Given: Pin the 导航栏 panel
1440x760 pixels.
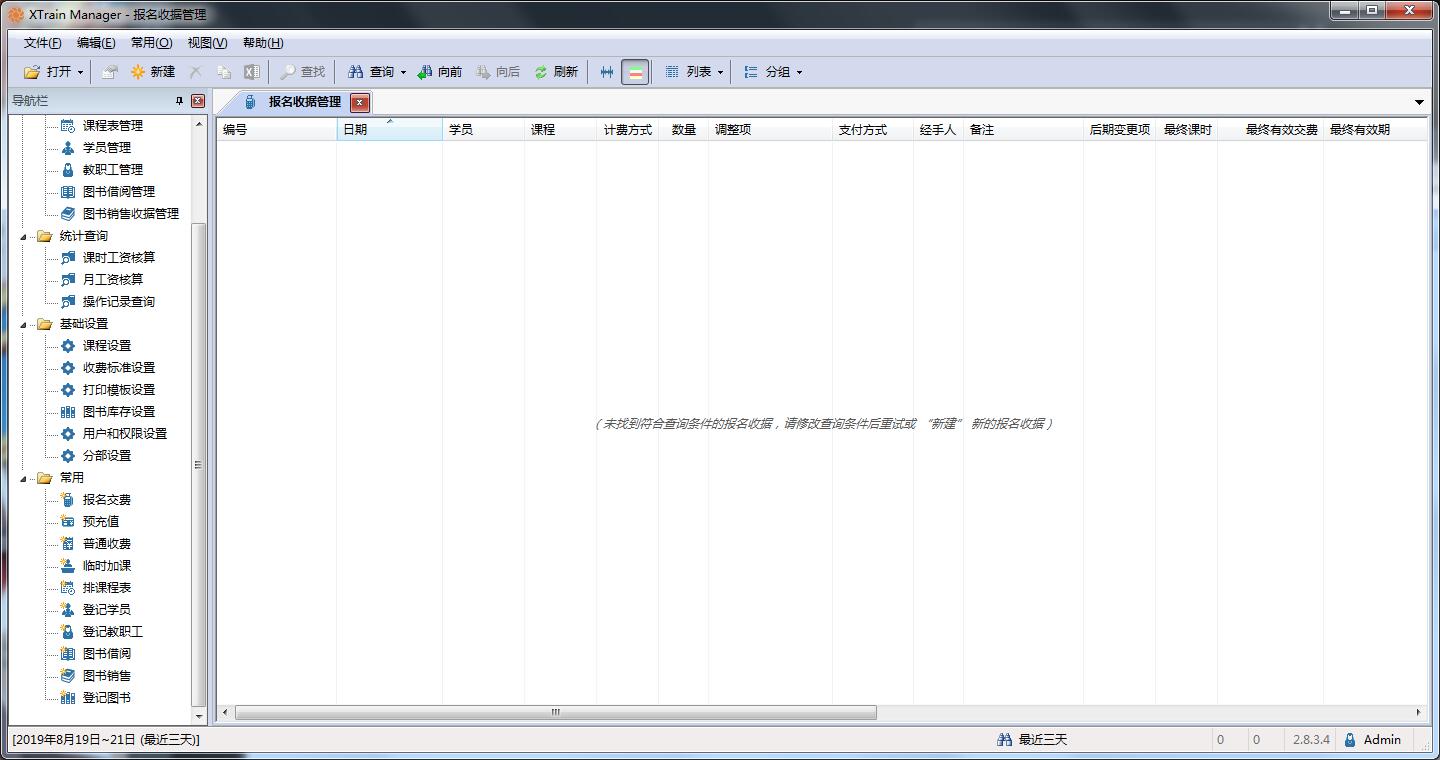Looking at the screenshot, I should coord(180,101).
